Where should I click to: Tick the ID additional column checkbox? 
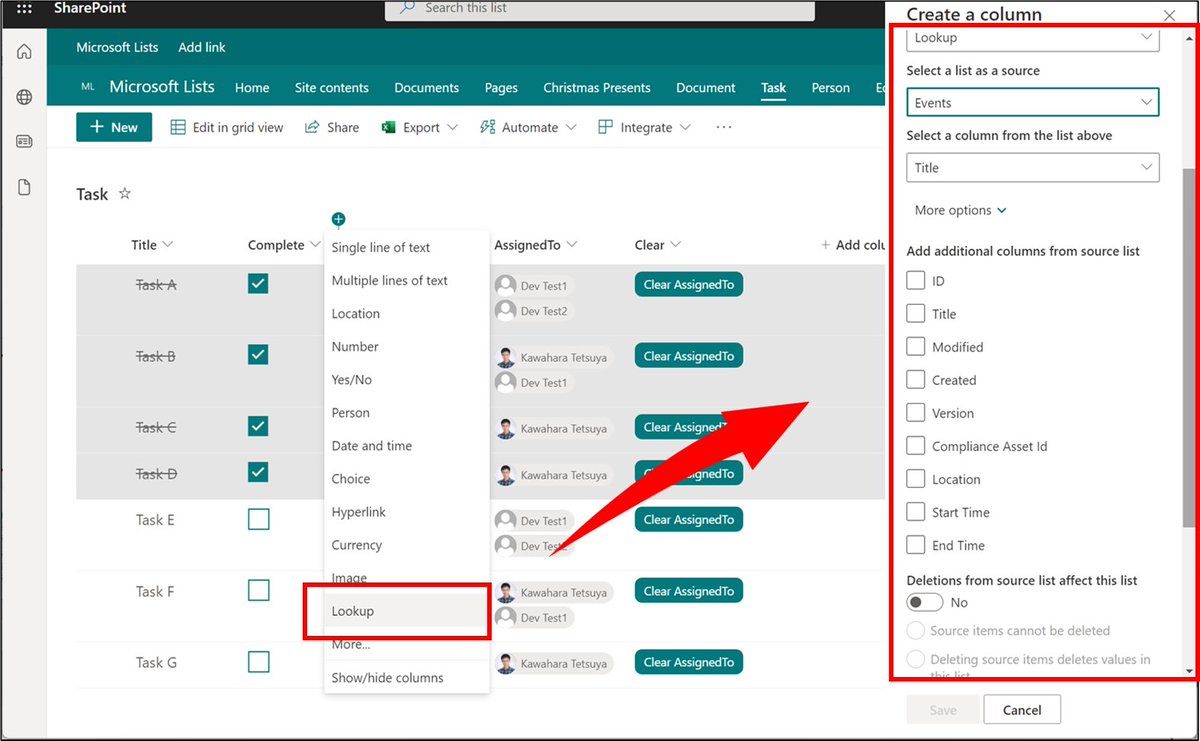point(915,281)
